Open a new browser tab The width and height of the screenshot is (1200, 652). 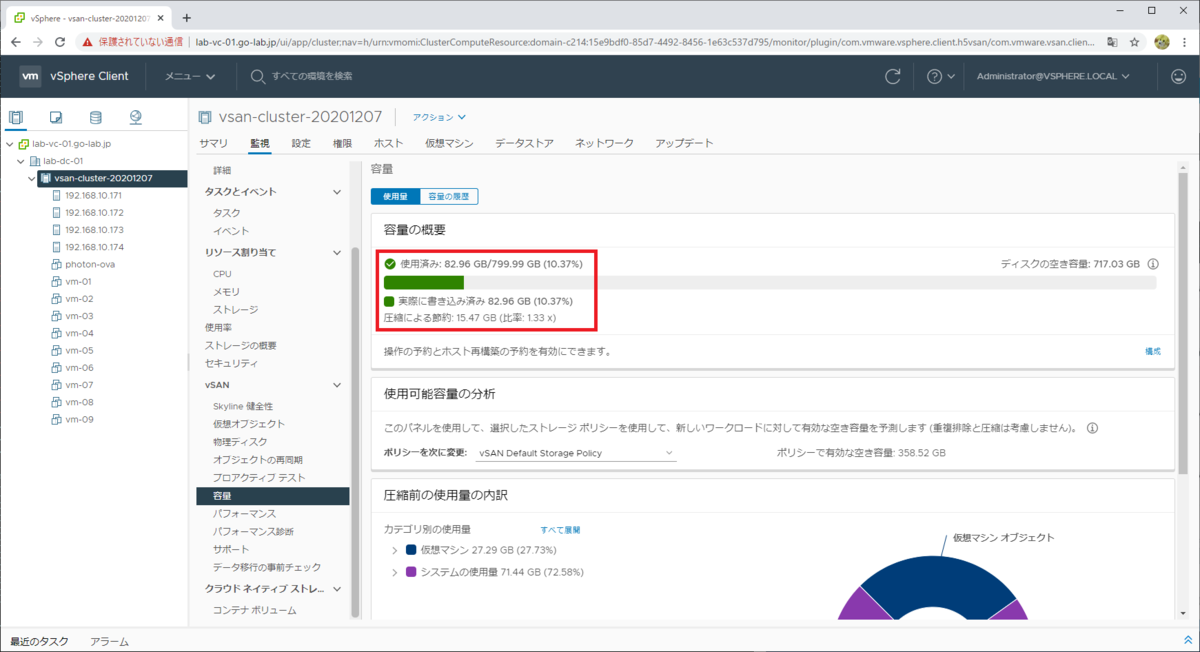pyautogui.click(x=187, y=17)
